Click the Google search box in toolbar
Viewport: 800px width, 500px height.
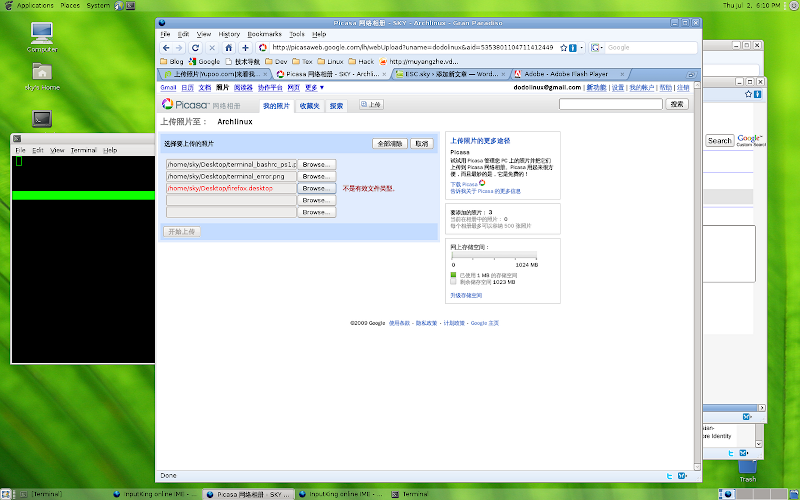651,47
